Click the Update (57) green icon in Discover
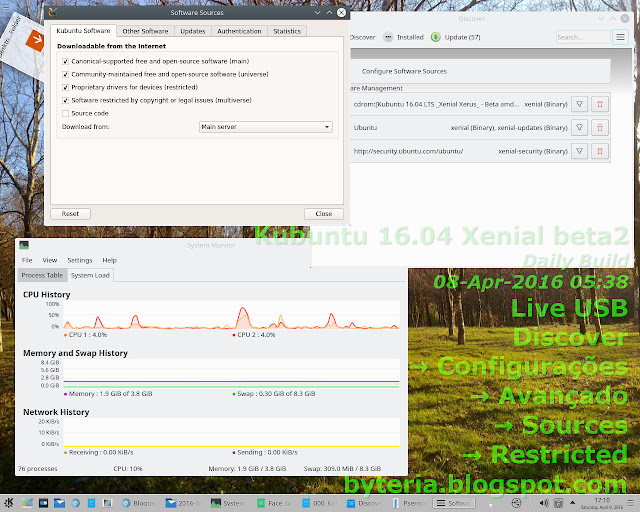This screenshot has width=640, height=512. (x=436, y=37)
